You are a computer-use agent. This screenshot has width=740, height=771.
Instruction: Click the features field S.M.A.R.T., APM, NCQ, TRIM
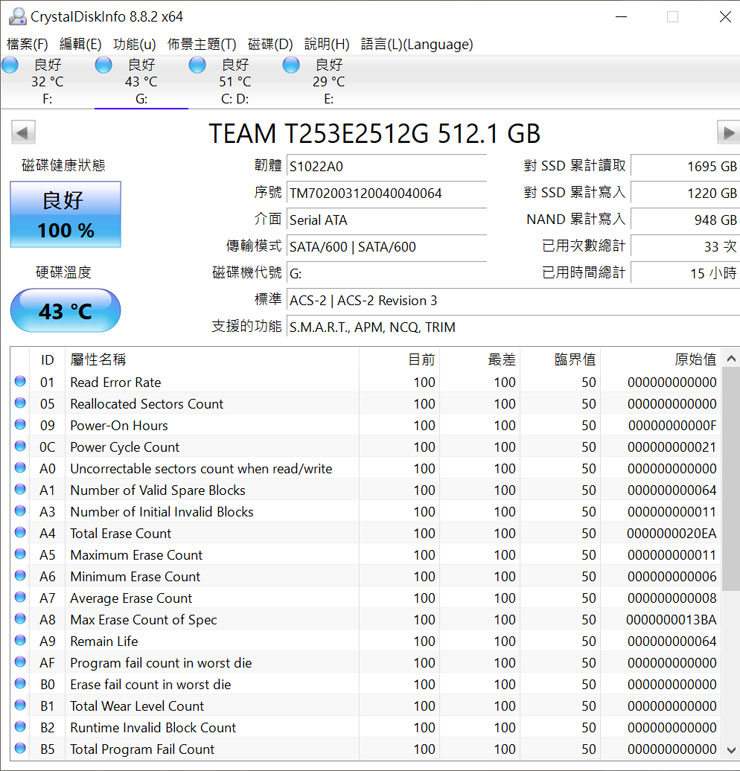coord(513,327)
